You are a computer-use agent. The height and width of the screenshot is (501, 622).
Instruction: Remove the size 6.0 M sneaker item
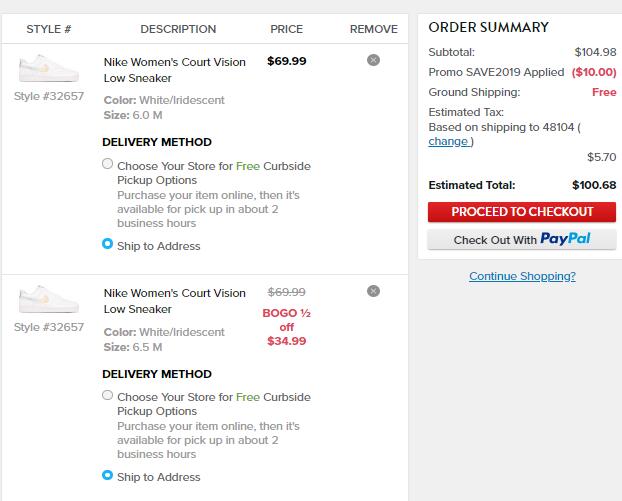tap(373, 60)
